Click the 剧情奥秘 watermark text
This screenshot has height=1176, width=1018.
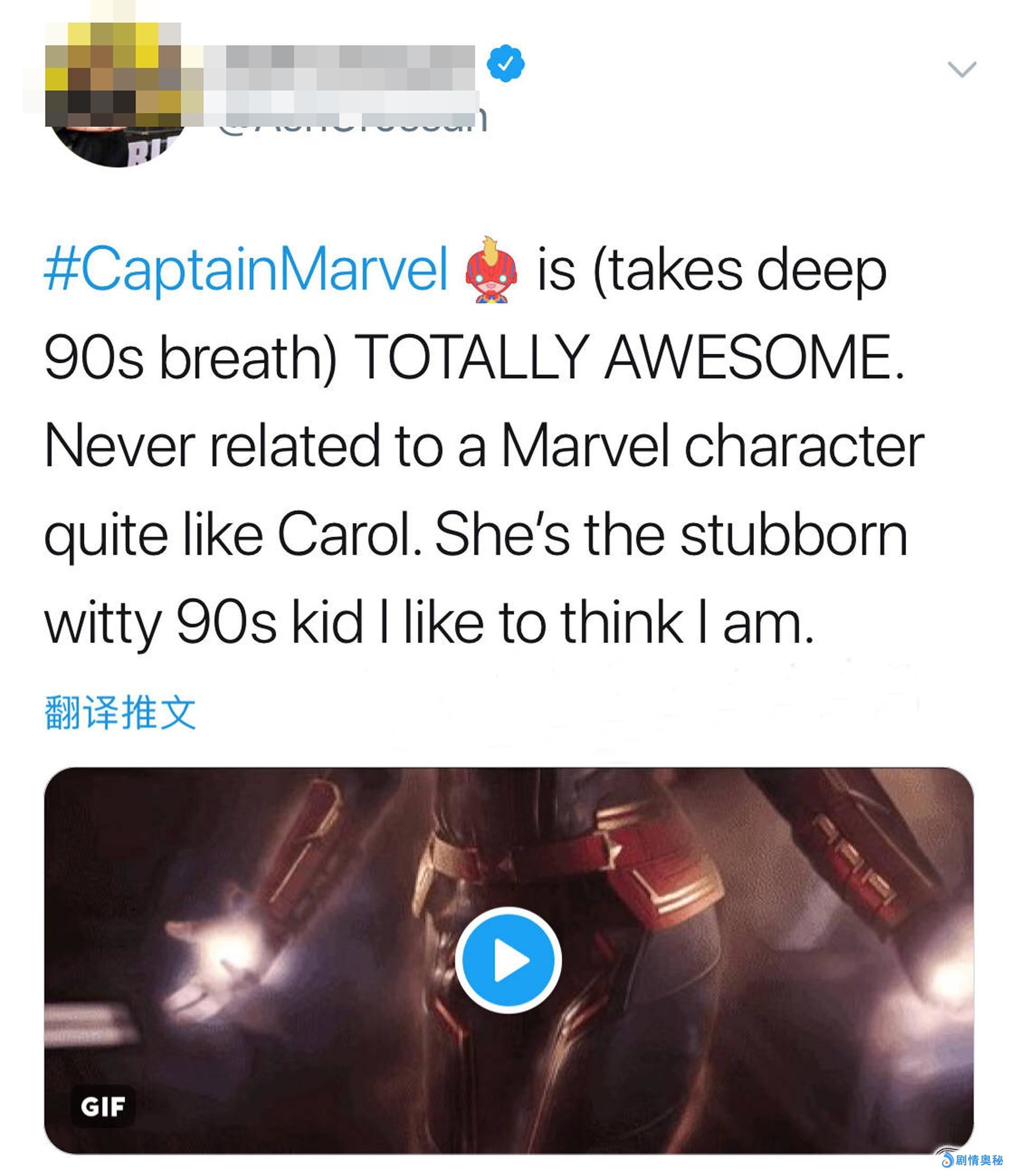click(979, 1160)
